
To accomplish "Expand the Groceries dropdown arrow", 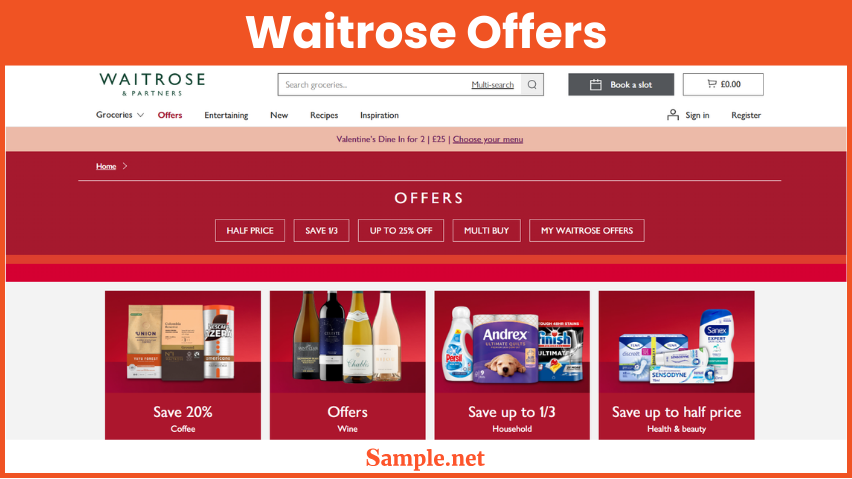I will [140, 115].
